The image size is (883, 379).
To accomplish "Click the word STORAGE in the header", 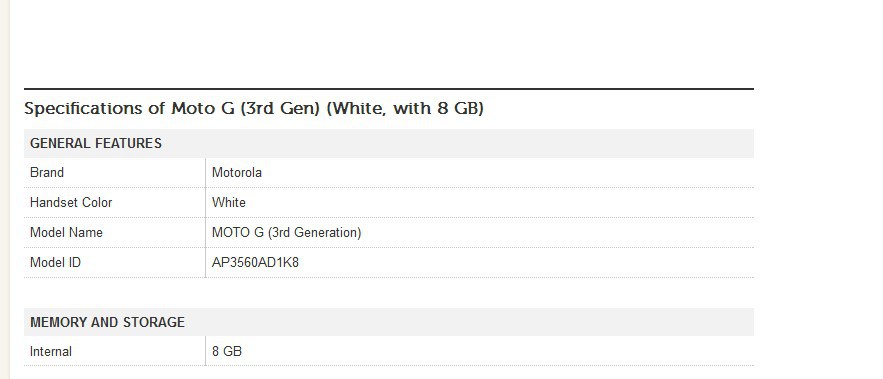I will coord(154,322).
